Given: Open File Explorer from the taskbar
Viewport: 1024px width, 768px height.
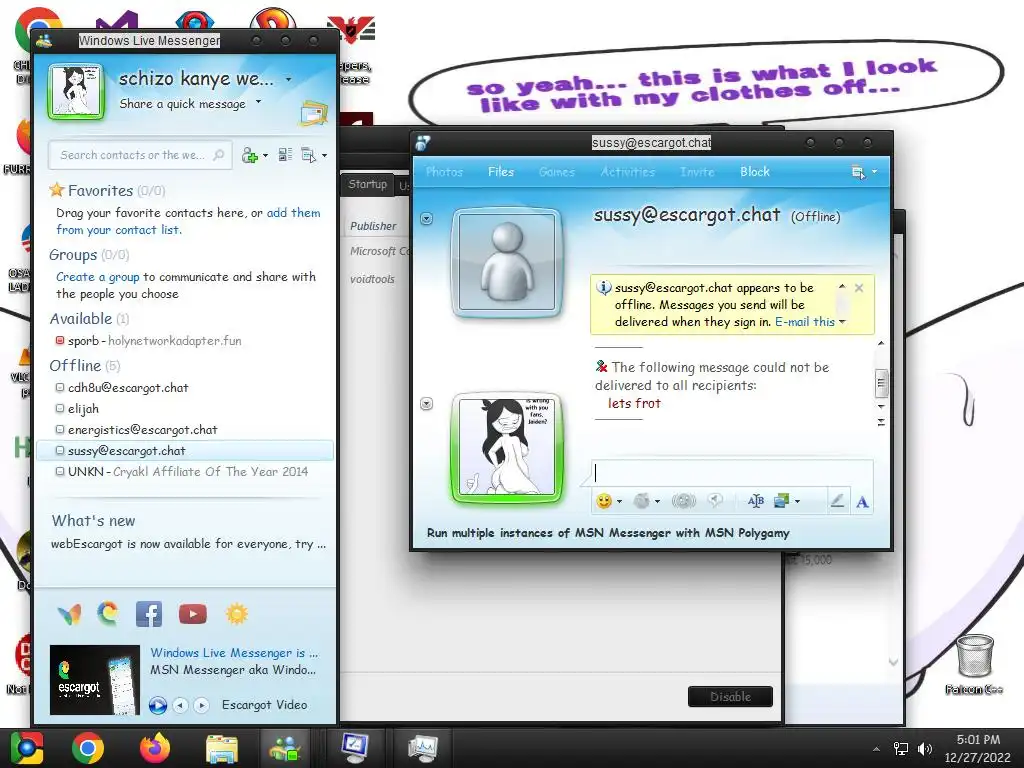Looking at the screenshot, I should (x=222, y=748).
